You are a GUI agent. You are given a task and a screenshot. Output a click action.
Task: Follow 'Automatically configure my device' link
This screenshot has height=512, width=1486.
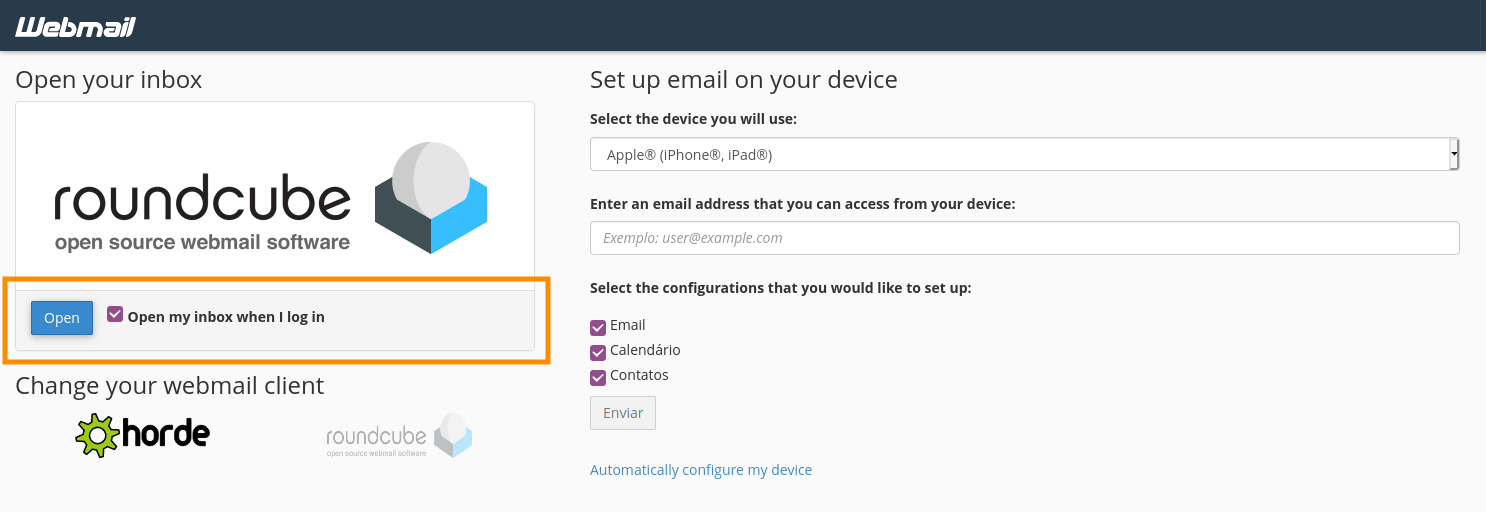(701, 470)
